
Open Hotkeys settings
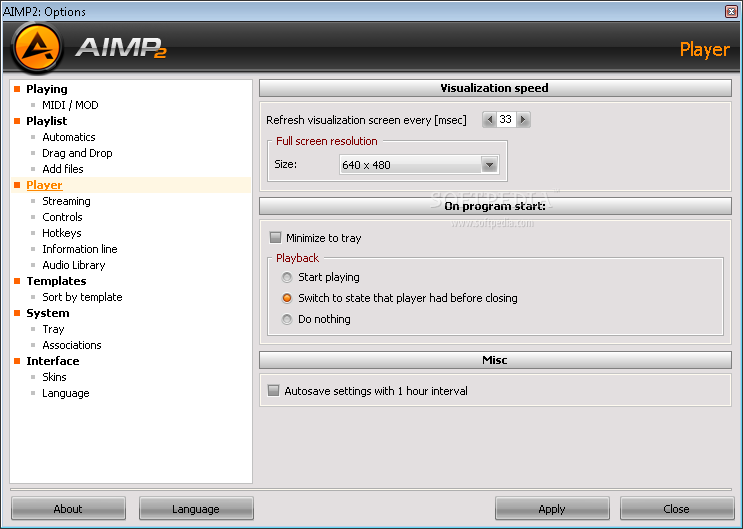(62, 233)
